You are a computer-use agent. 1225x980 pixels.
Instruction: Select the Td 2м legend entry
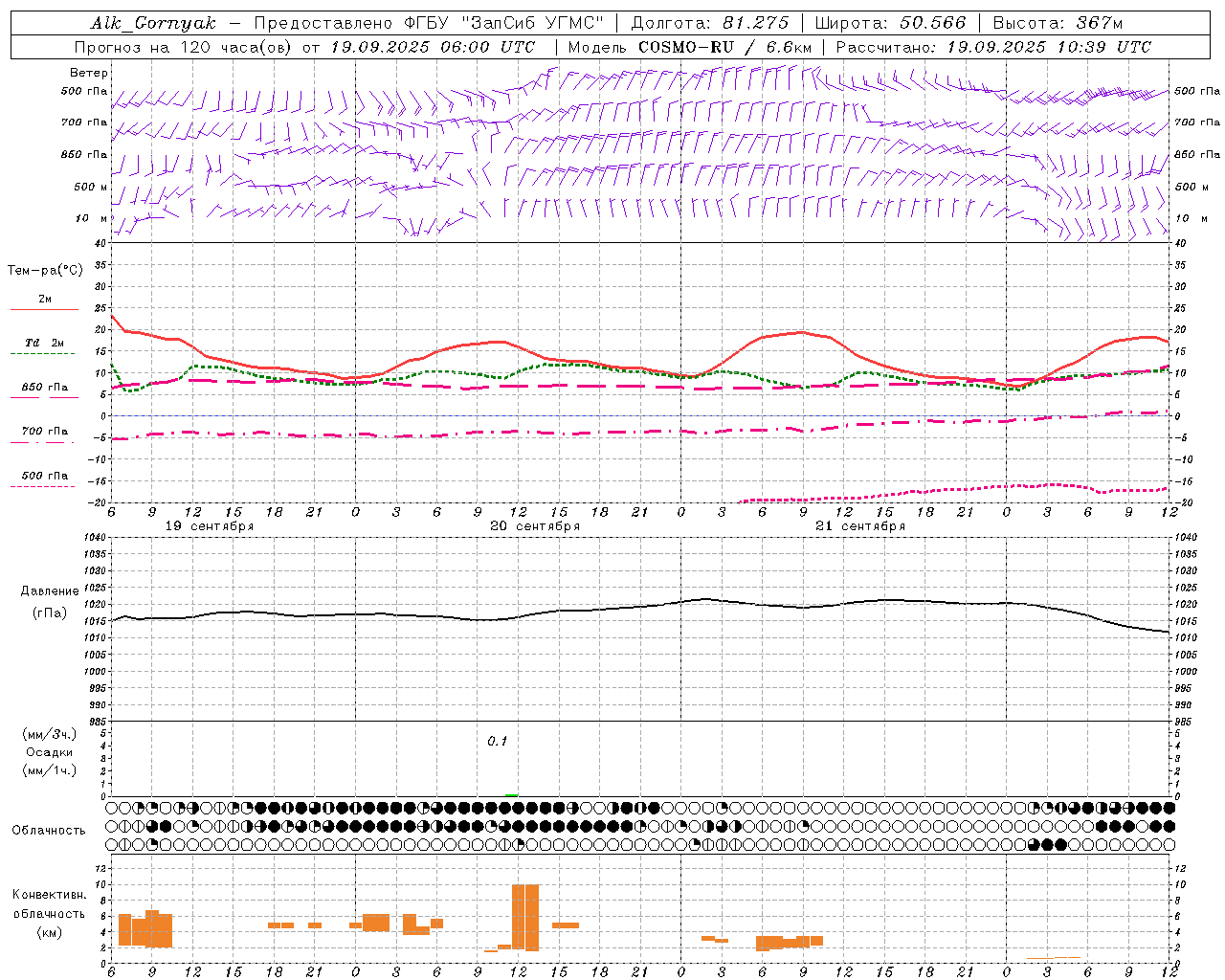(45, 343)
